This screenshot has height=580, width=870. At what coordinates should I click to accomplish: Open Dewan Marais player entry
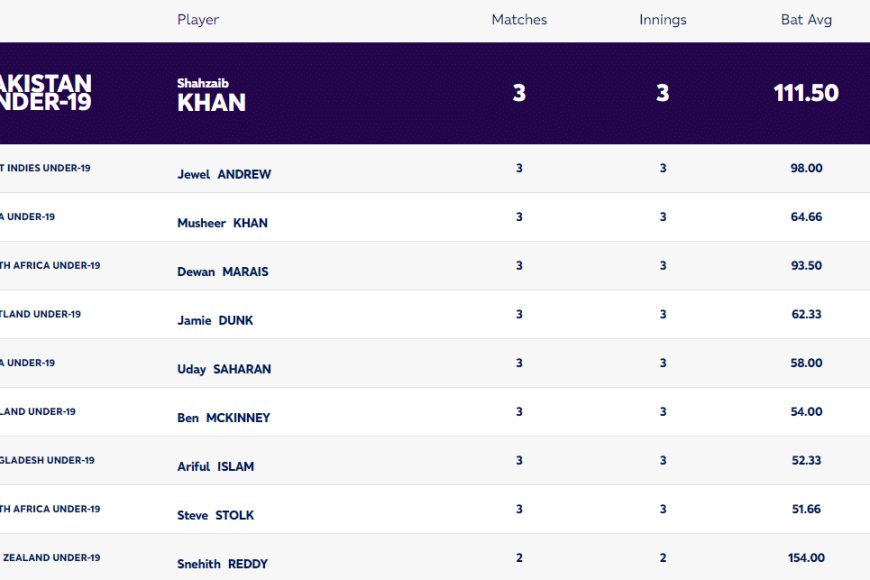[222, 272]
